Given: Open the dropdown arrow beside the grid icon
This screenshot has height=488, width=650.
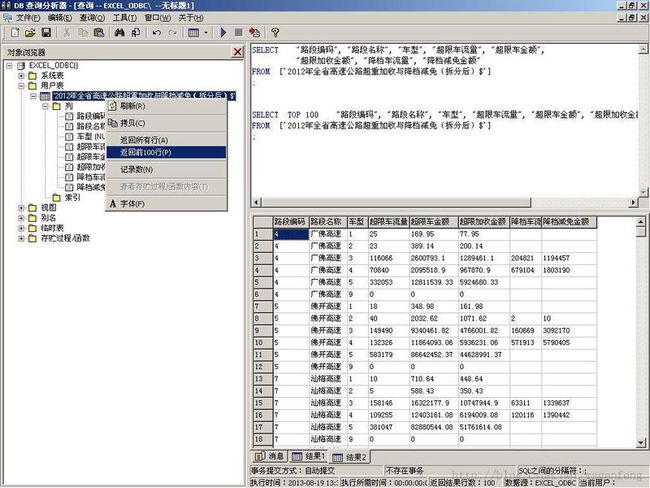Looking at the screenshot, I should point(206,32).
